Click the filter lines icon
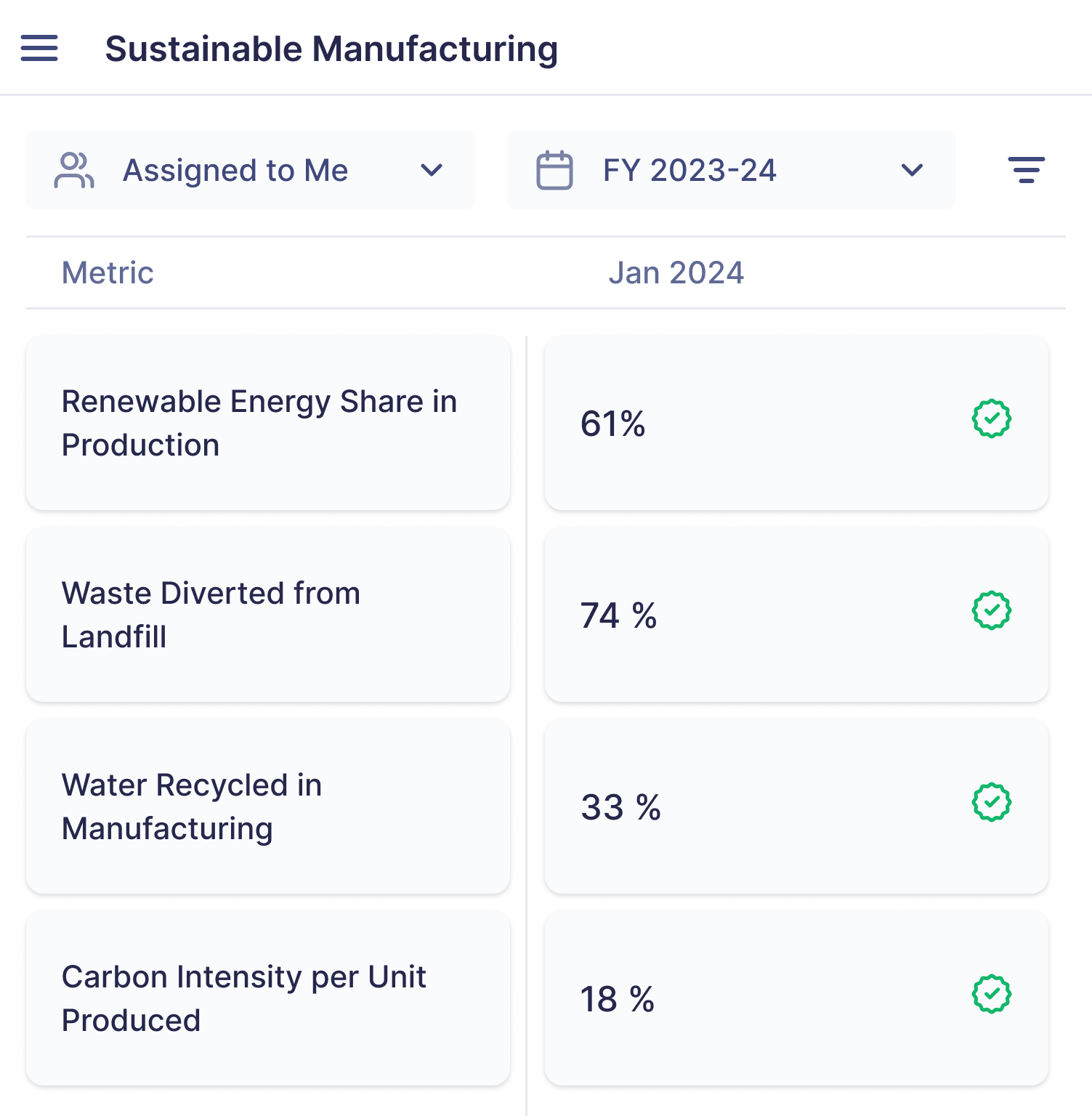Screen dimensions: 1092x1116 [1026, 170]
